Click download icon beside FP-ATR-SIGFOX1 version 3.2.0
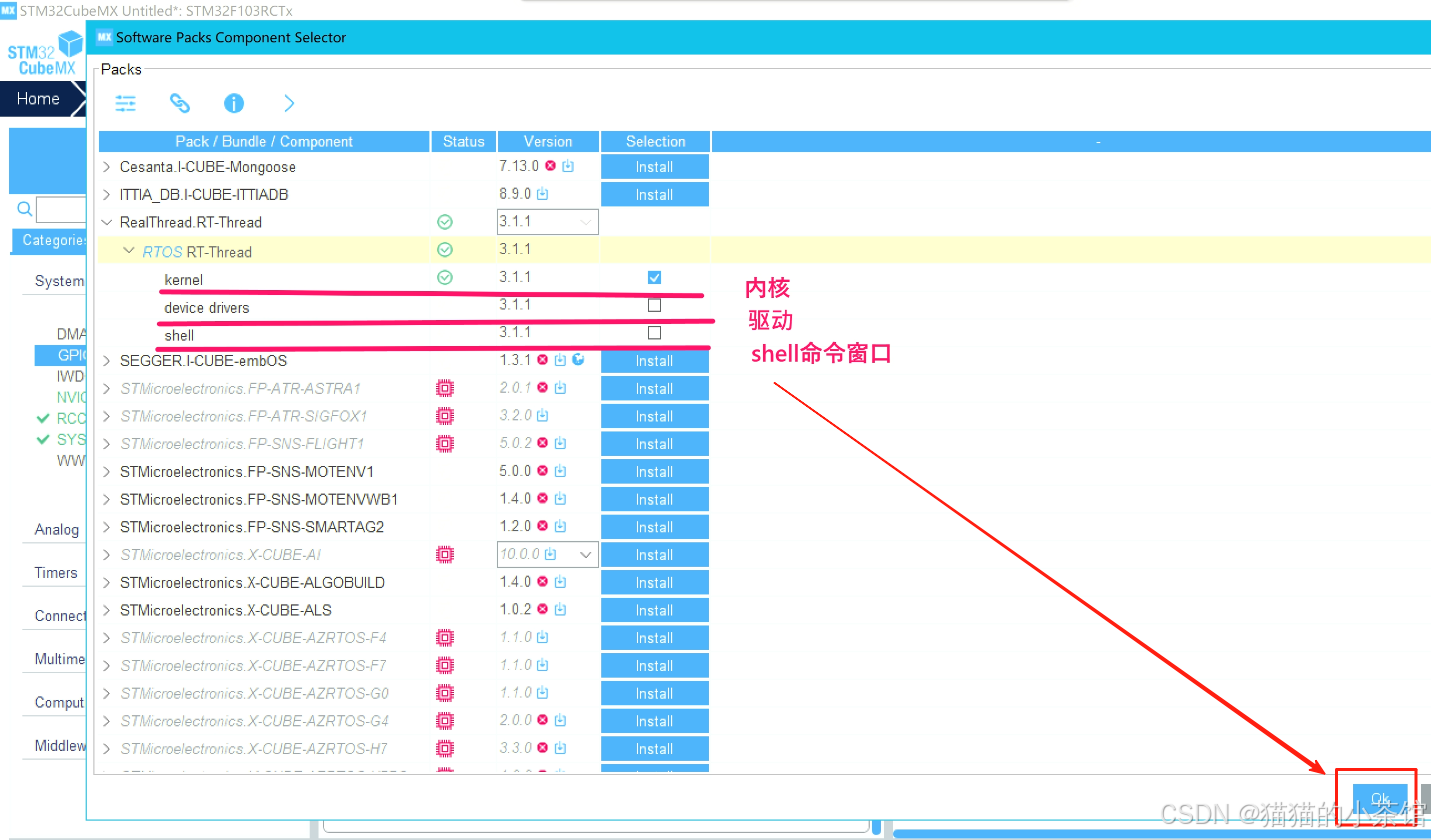1431x840 pixels. (x=542, y=416)
